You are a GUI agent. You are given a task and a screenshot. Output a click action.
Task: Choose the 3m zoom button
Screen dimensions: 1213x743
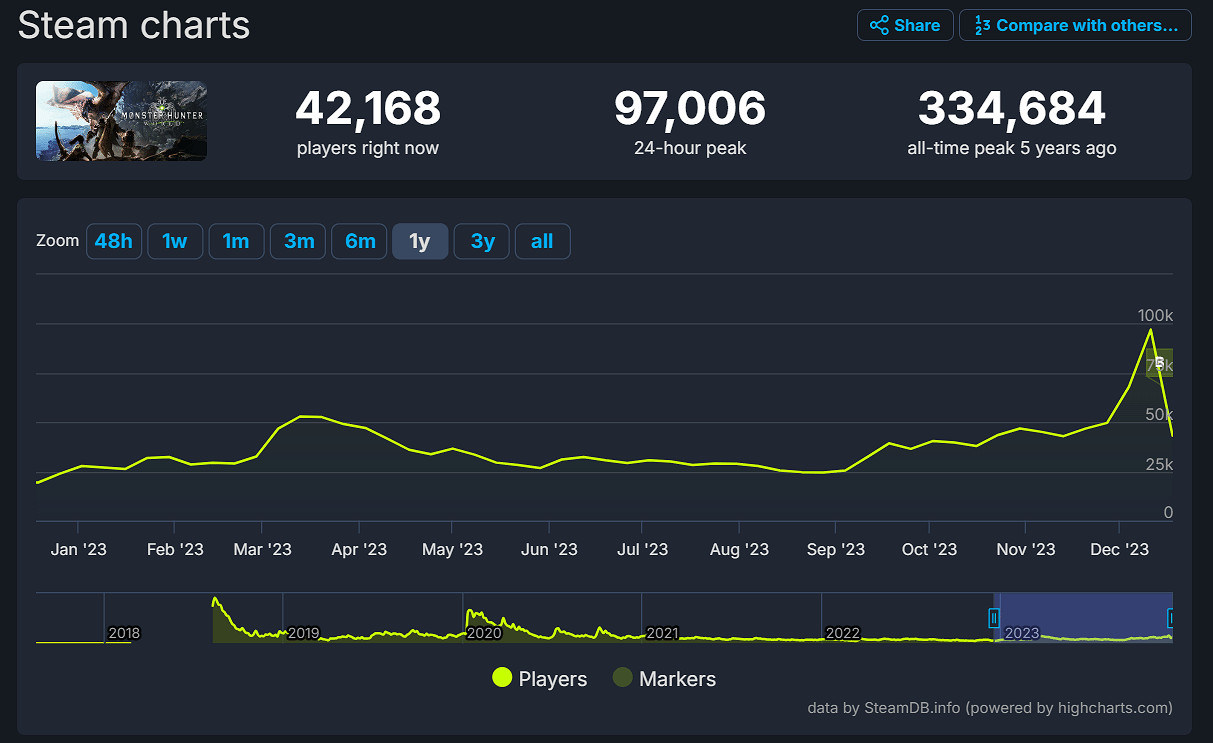(x=298, y=241)
